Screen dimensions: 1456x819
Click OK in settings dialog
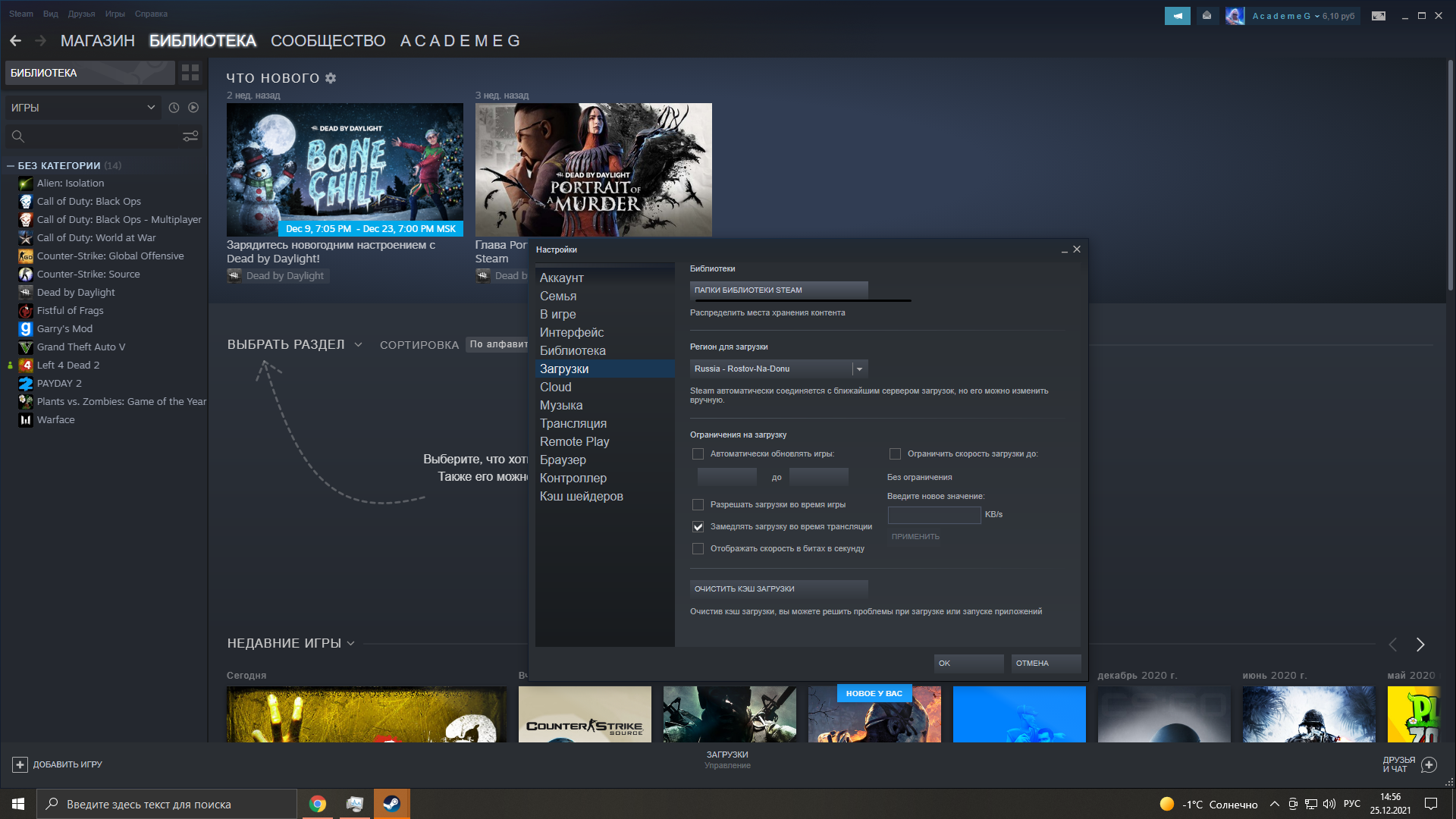pyautogui.click(x=969, y=664)
